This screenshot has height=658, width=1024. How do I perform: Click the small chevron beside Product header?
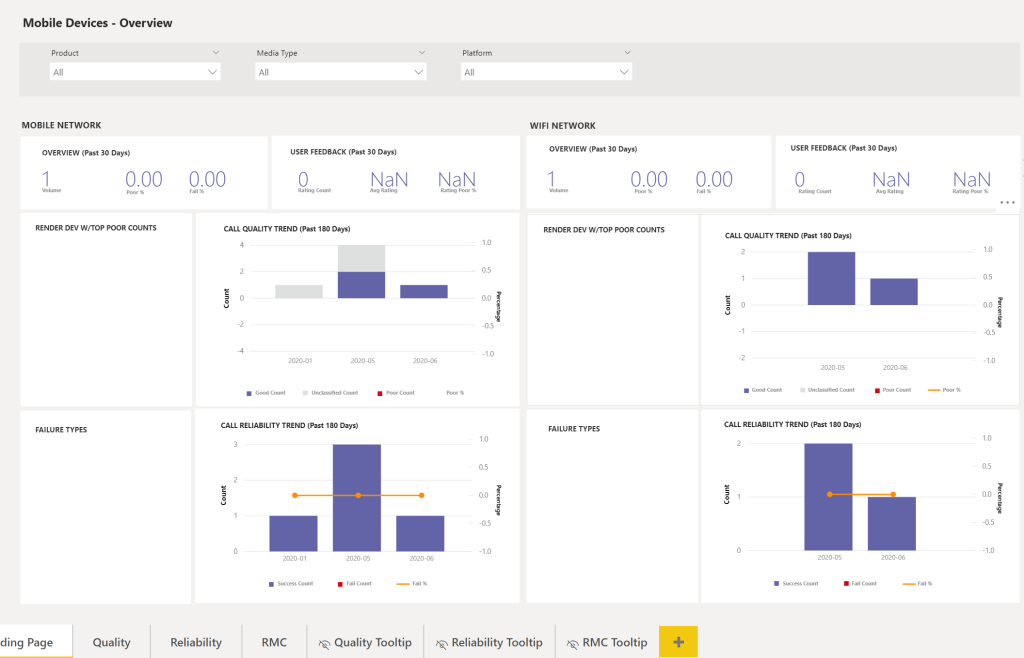point(216,52)
